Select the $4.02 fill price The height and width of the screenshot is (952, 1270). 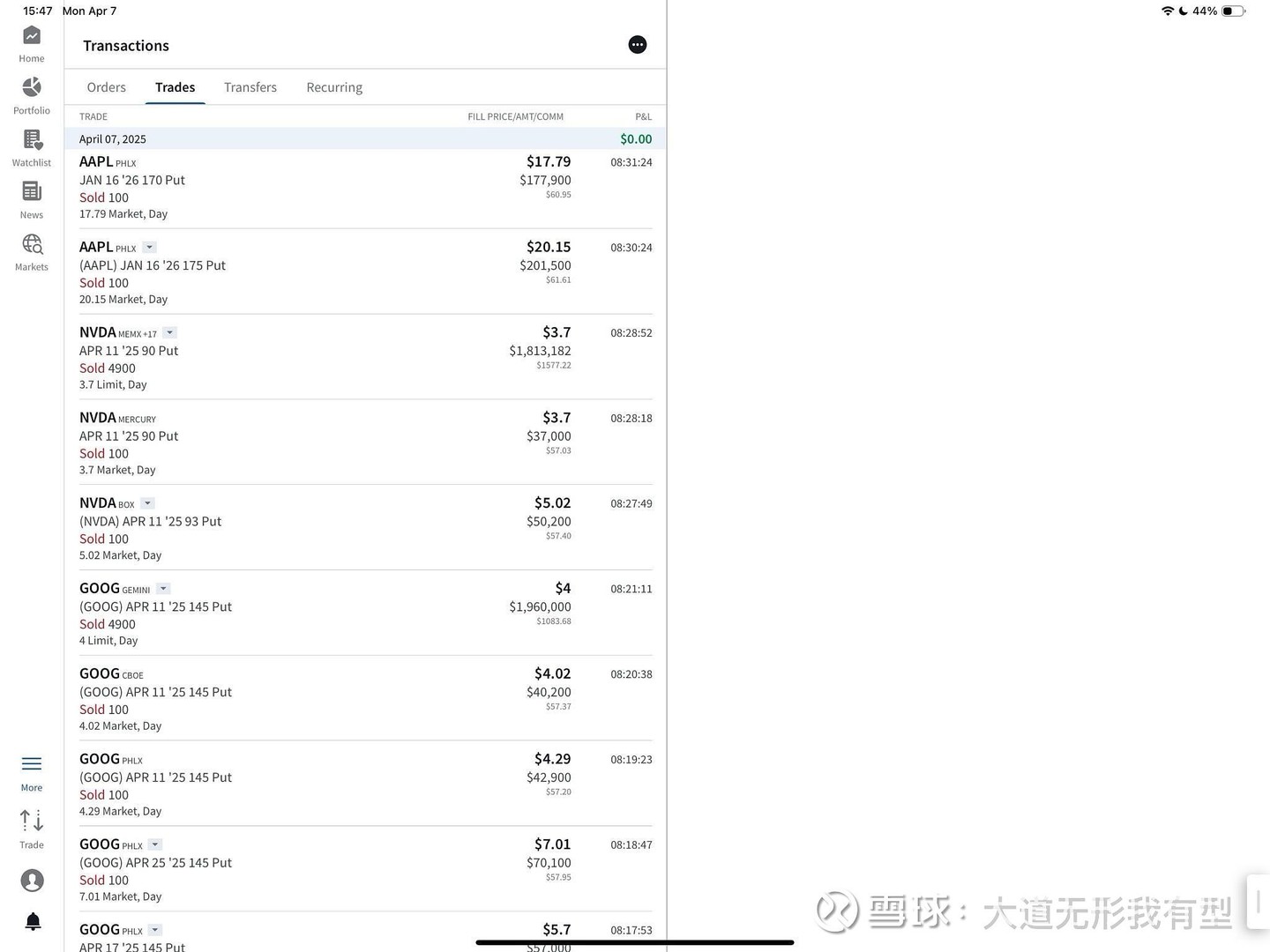click(x=553, y=674)
